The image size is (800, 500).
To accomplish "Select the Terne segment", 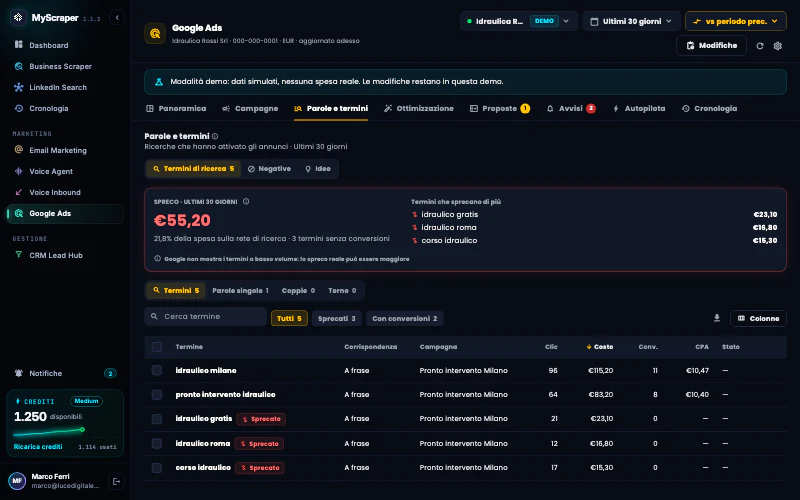I will (342, 291).
